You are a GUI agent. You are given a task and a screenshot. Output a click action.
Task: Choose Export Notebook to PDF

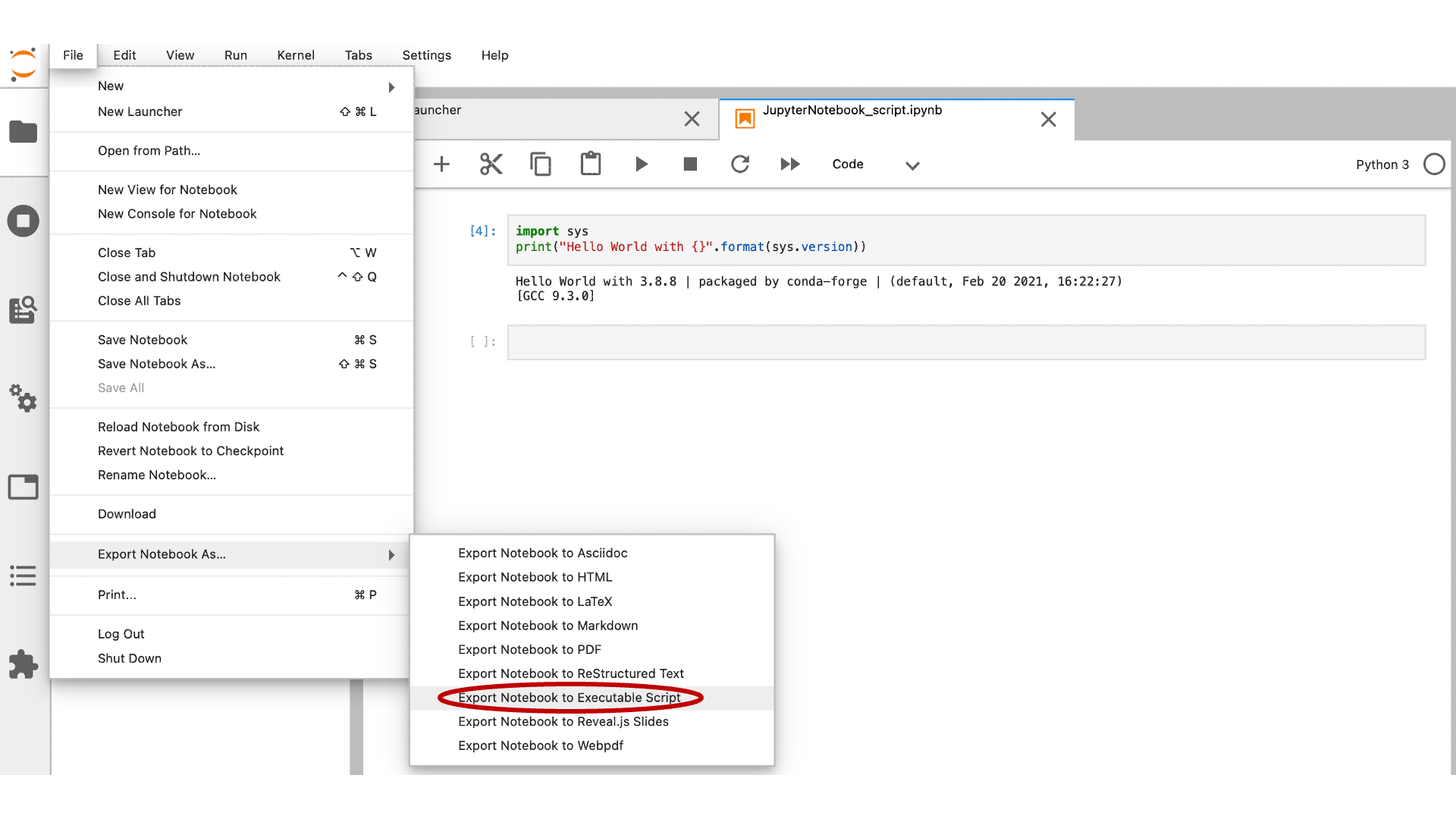click(529, 650)
